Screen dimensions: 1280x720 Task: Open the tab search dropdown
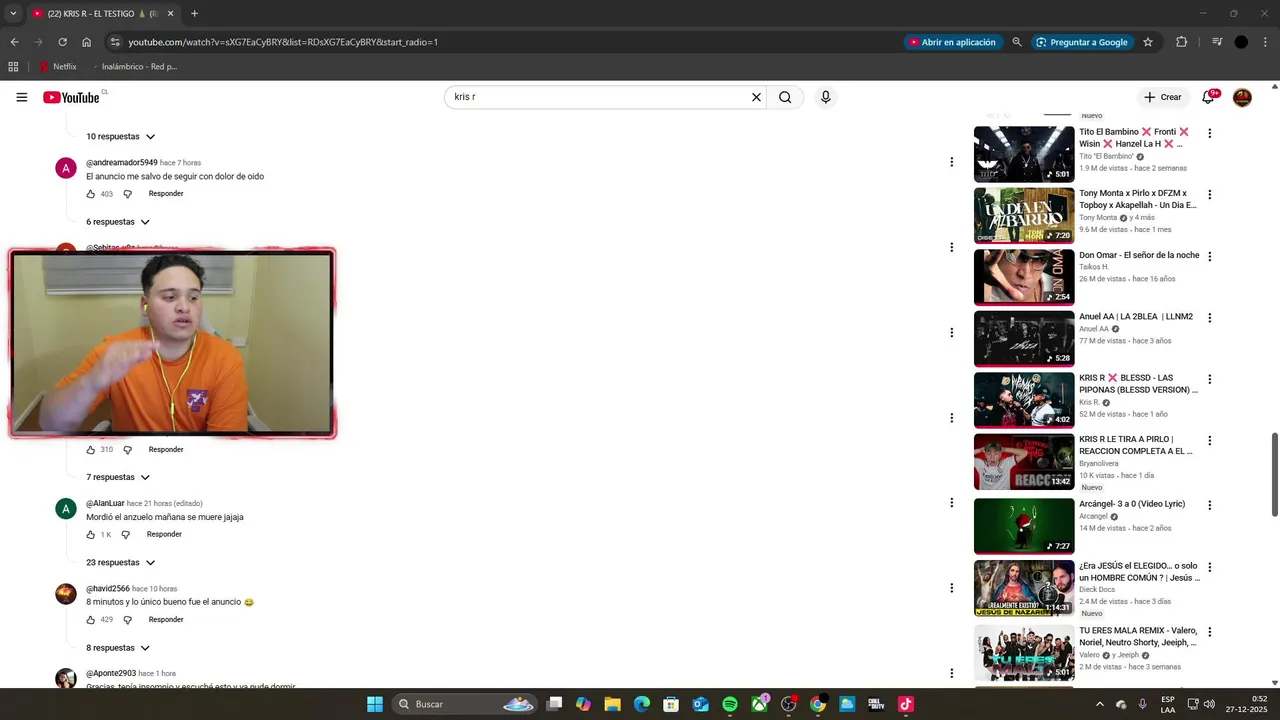13,14
